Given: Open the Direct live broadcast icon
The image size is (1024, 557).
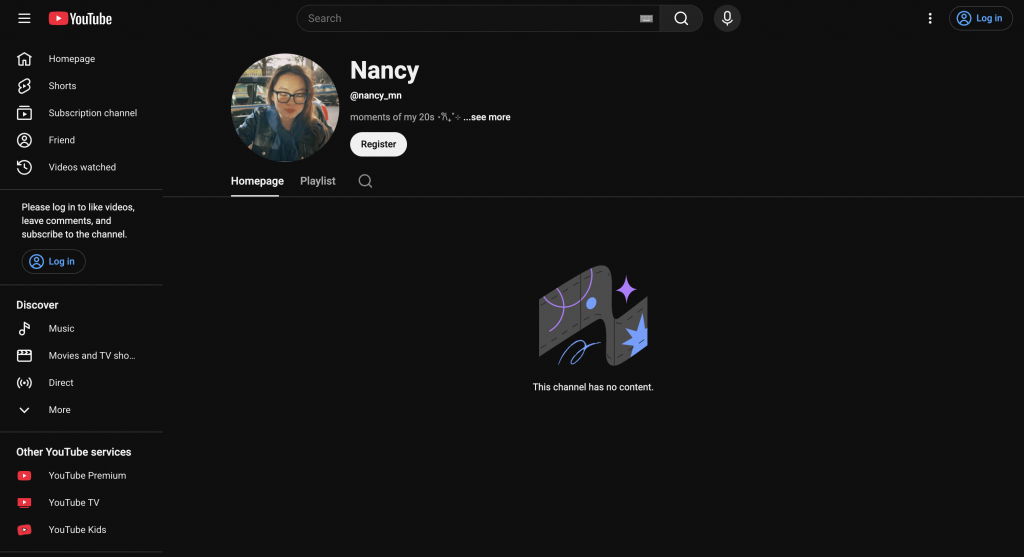Looking at the screenshot, I should 24,383.
